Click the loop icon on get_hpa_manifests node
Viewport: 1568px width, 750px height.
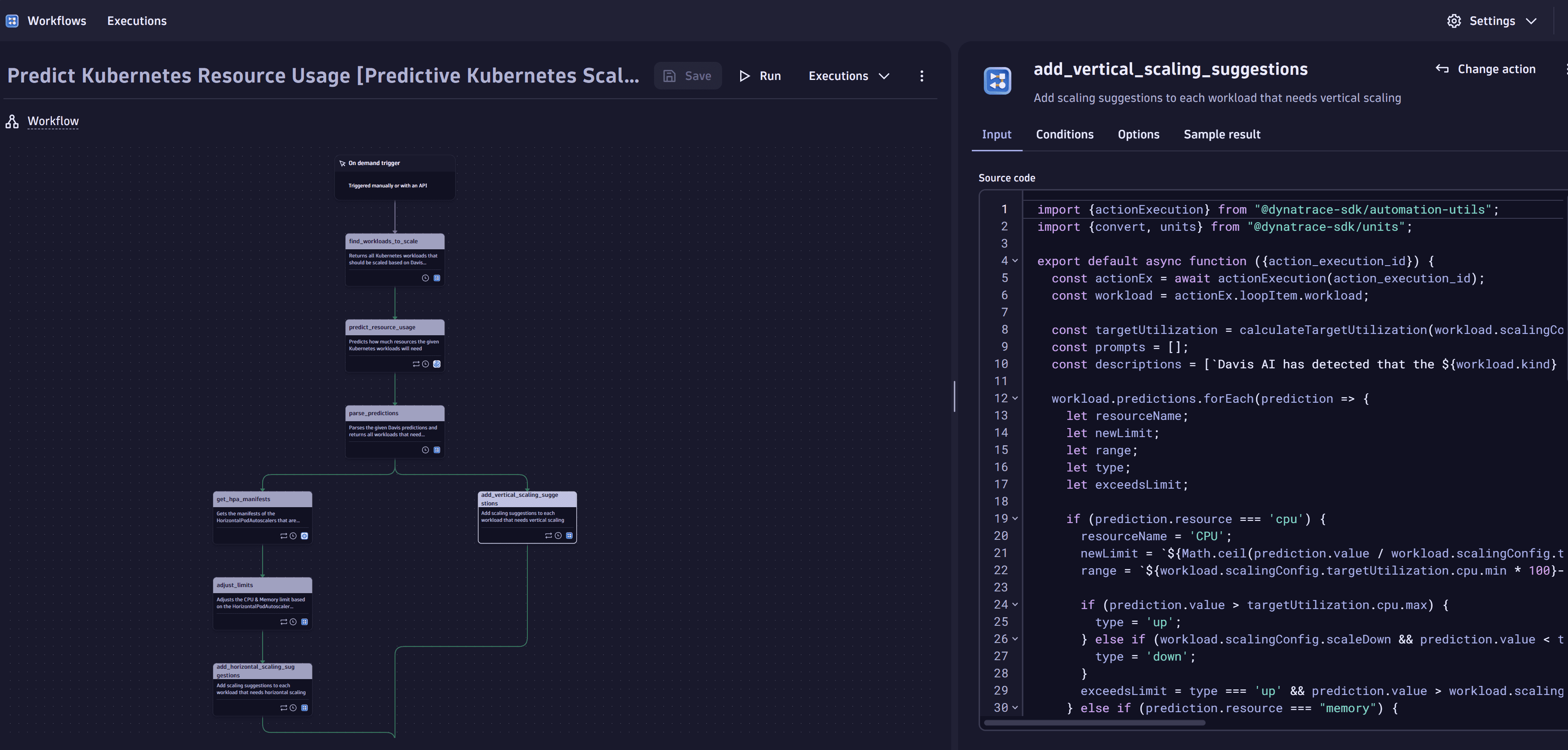click(284, 536)
